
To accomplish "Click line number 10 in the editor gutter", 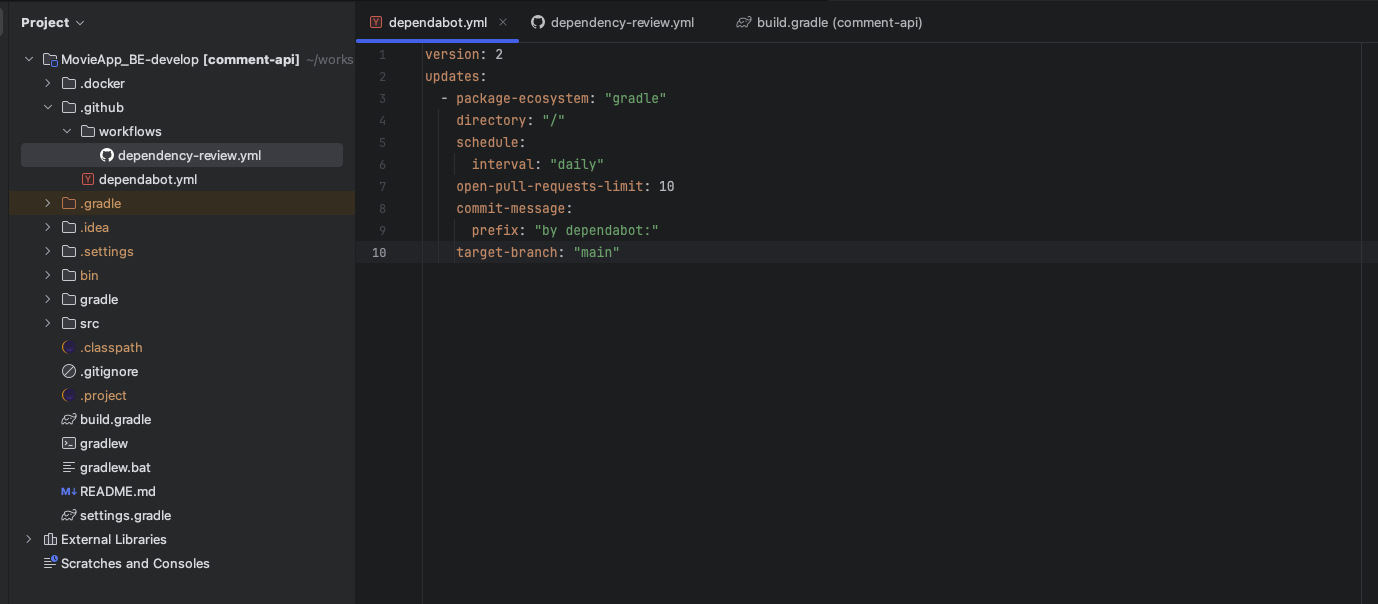I will tap(378, 252).
